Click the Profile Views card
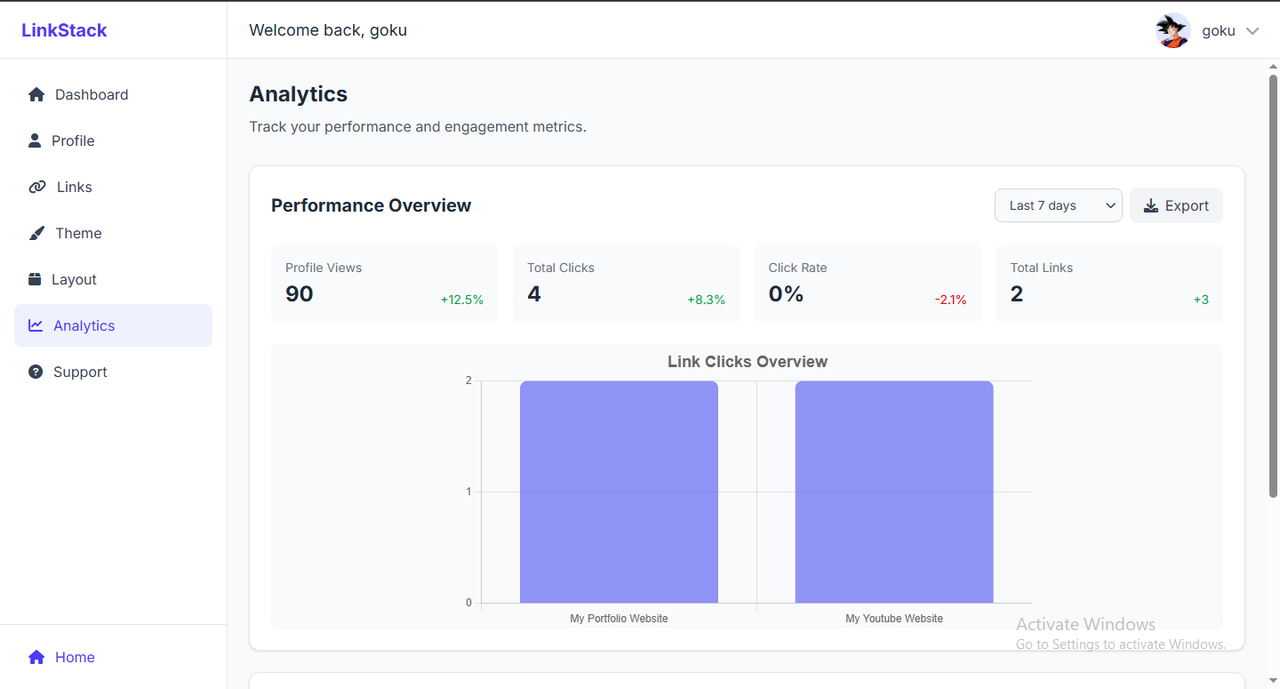The height and width of the screenshot is (689, 1280). [x=384, y=284]
